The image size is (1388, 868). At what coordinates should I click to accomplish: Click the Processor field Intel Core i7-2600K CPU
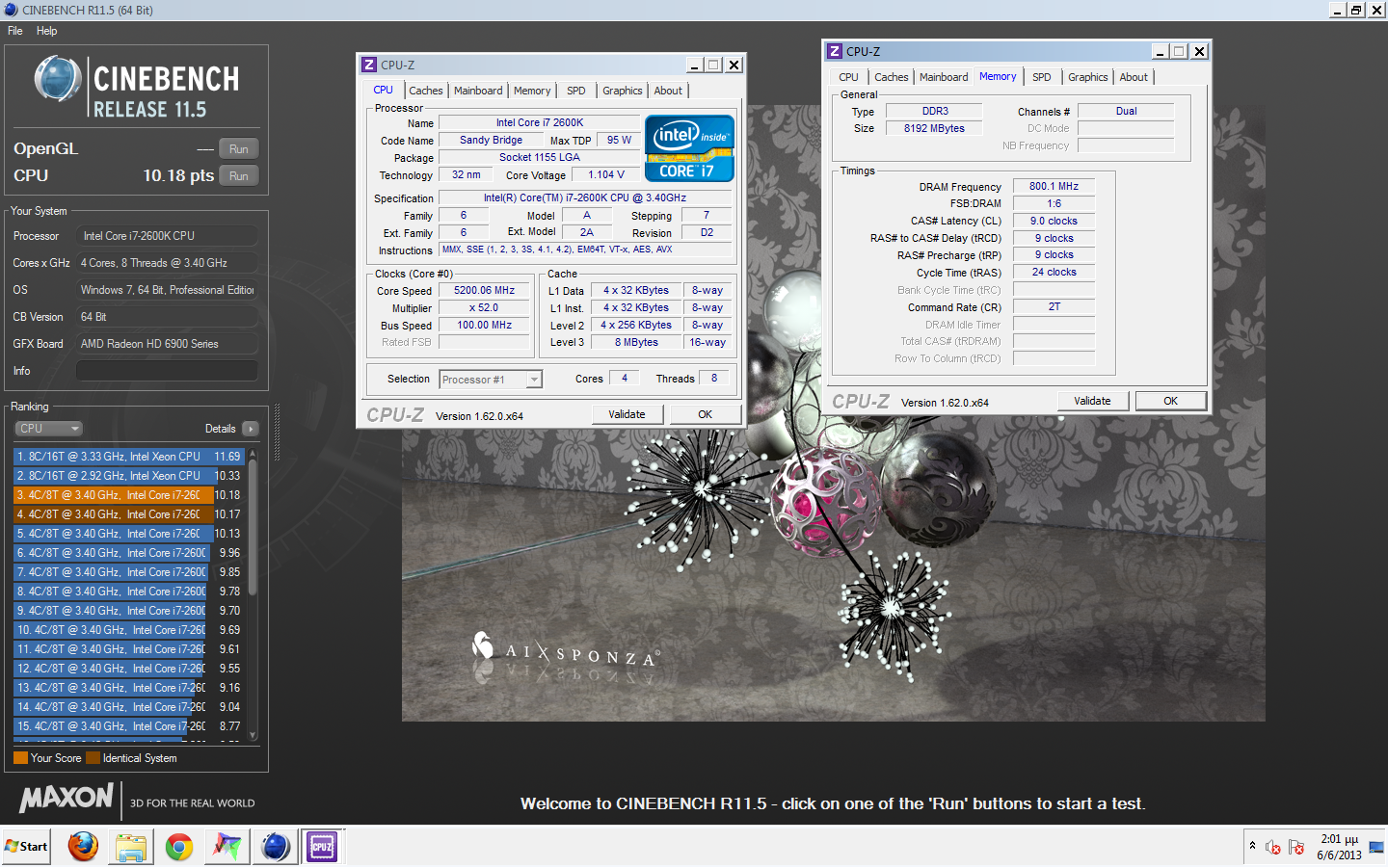(167, 236)
